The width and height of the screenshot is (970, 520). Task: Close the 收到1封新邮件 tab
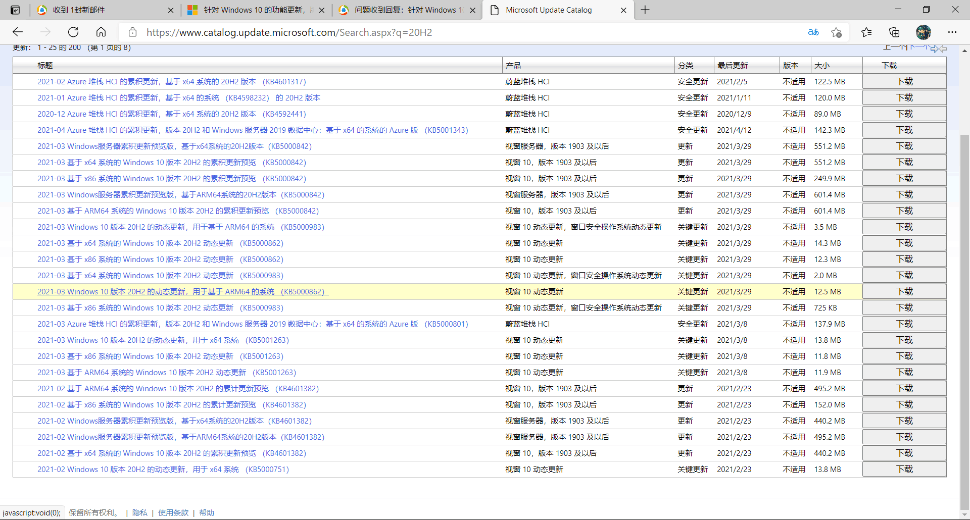coord(171,10)
